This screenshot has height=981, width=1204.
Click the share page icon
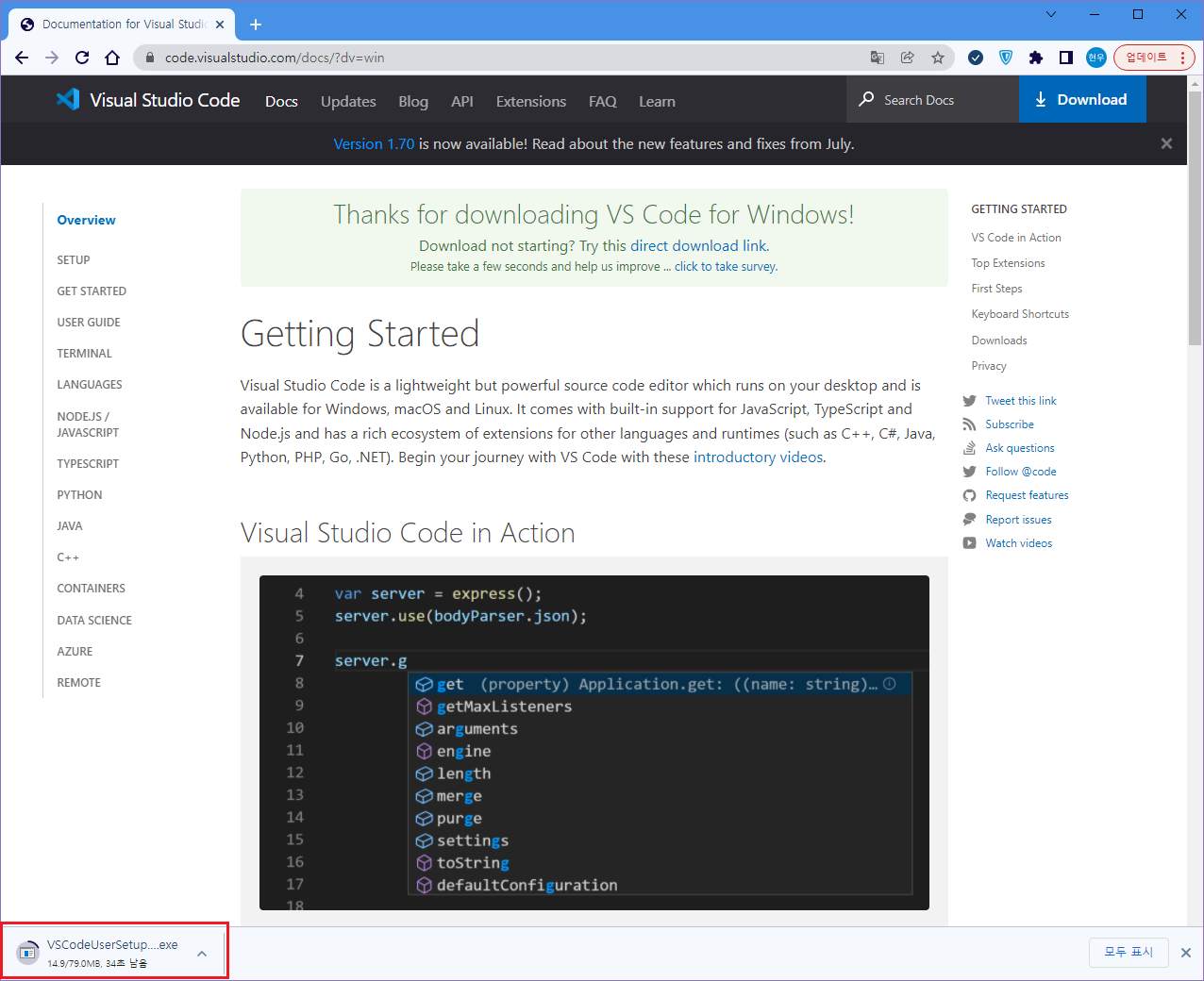point(908,58)
